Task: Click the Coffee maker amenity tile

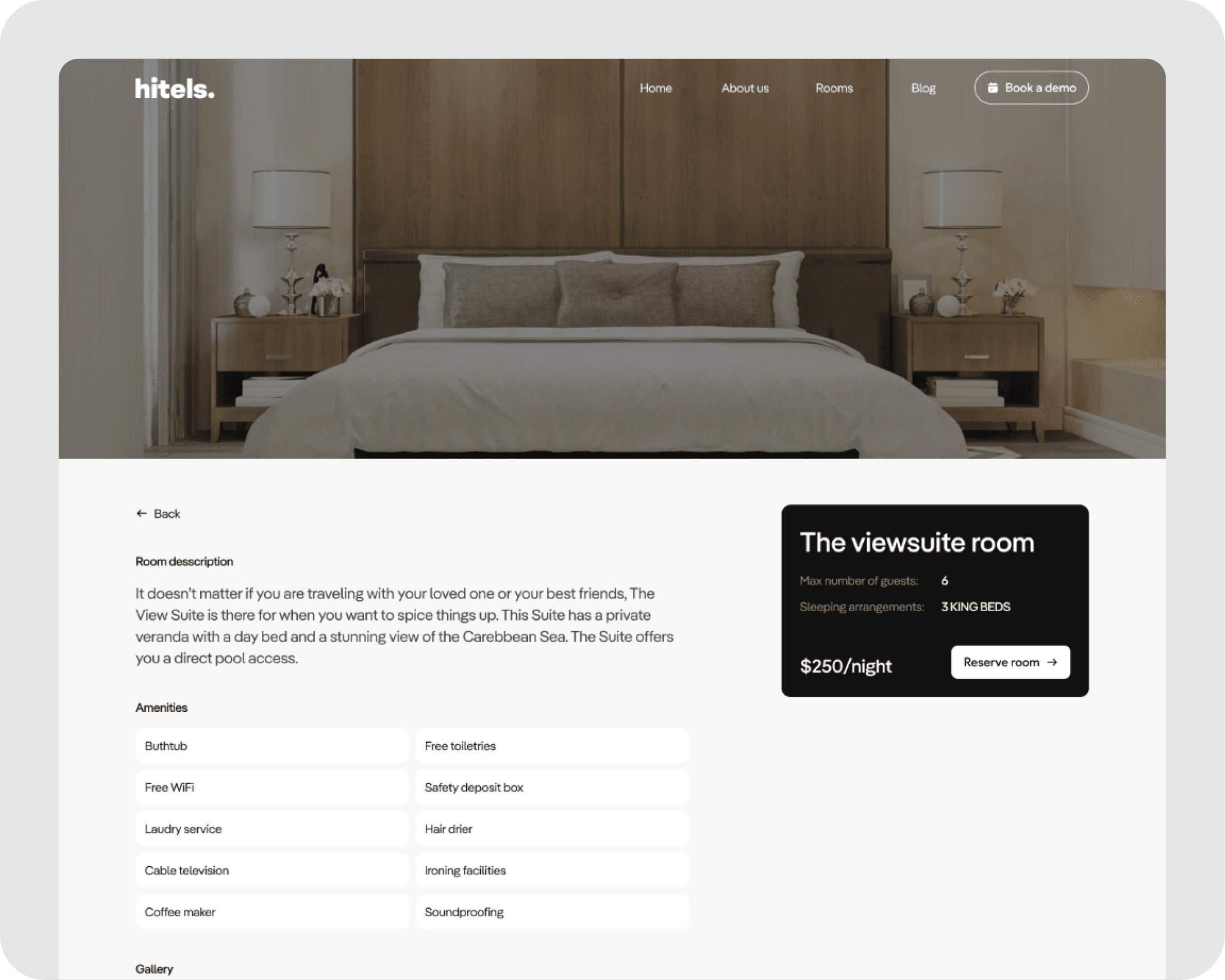Action: (x=271, y=912)
